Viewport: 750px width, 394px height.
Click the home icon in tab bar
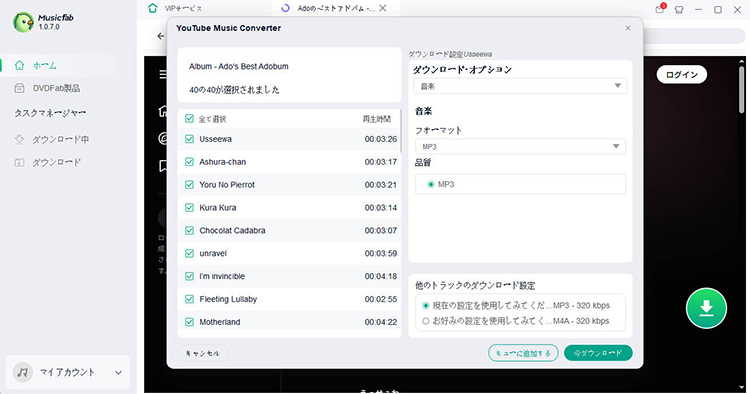tap(153, 8)
